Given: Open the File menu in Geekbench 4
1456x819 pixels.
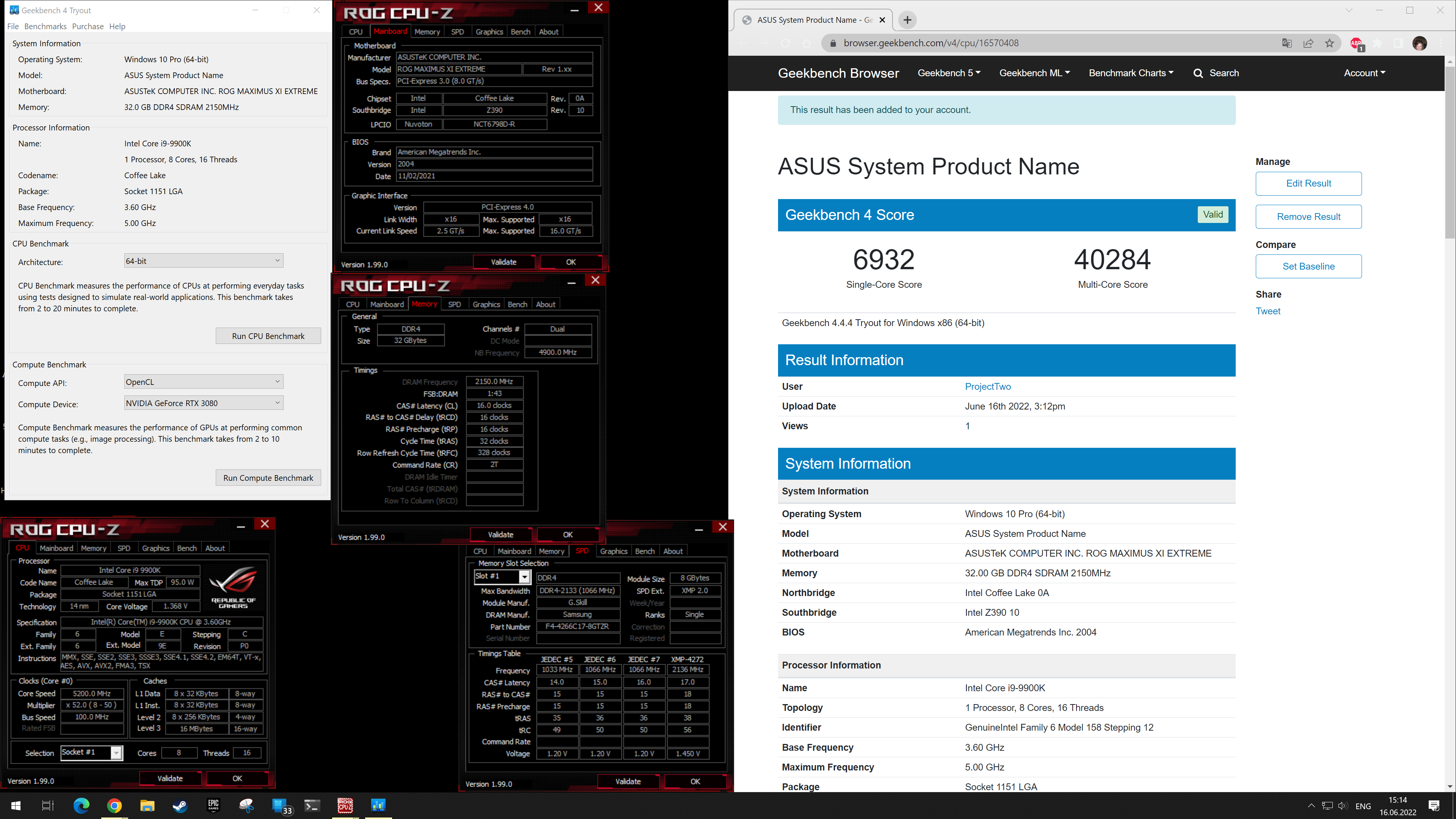Looking at the screenshot, I should pos(13,27).
